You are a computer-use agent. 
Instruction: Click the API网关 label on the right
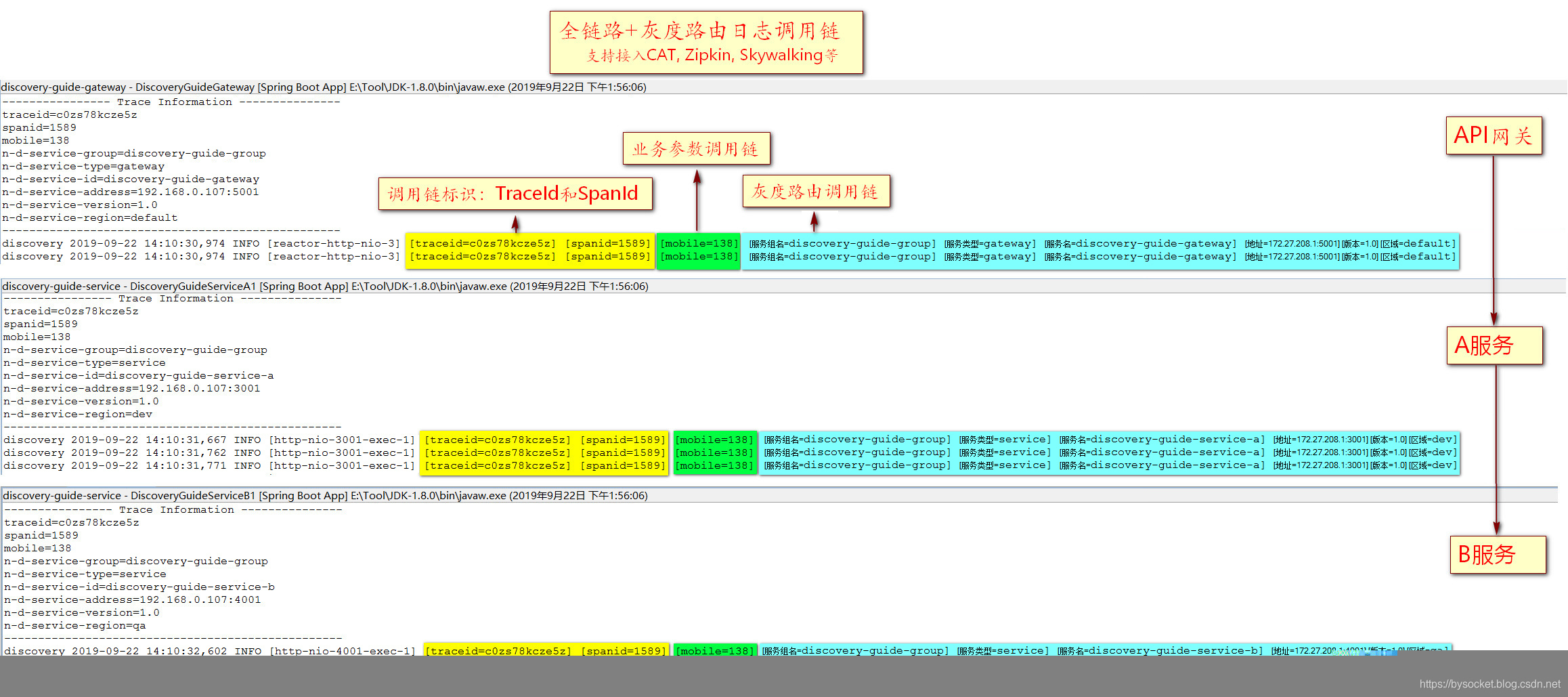pyautogui.click(x=1495, y=135)
